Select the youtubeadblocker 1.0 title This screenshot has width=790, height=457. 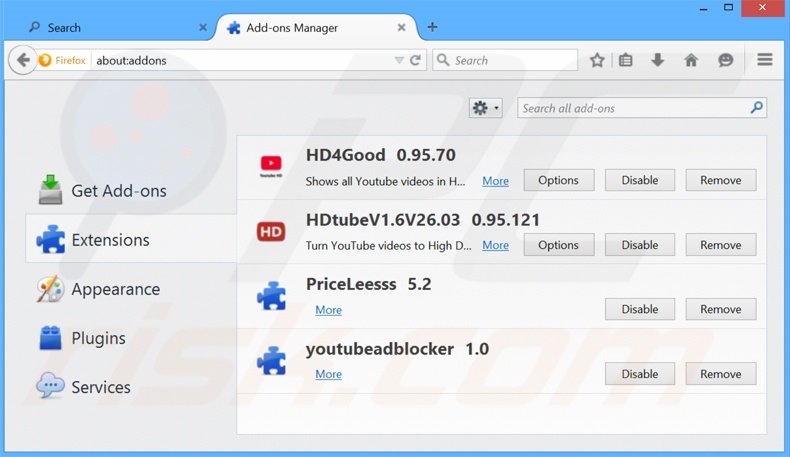point(398,349)
